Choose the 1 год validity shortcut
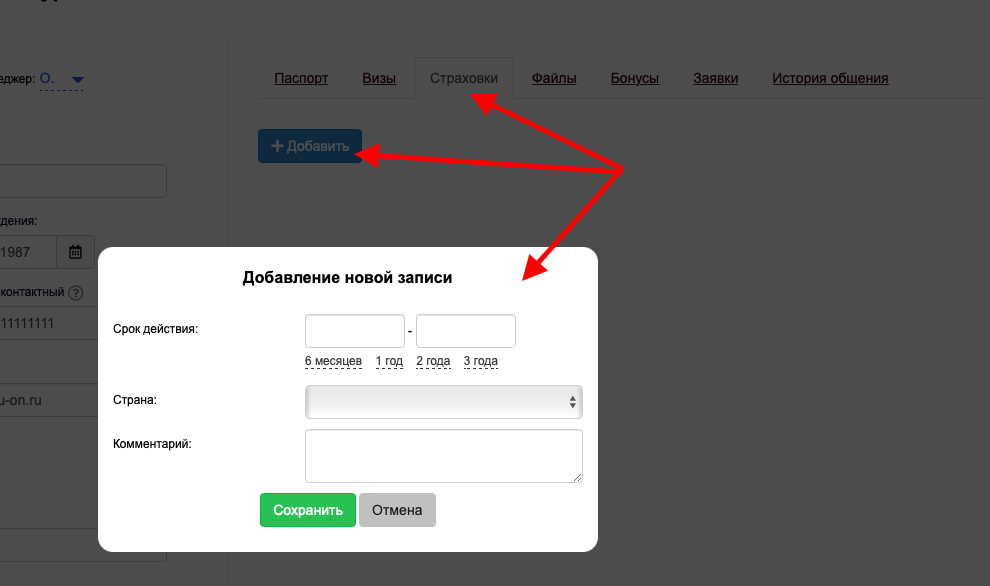This screenshot has width=990, height=586. [x=389, y=361]
